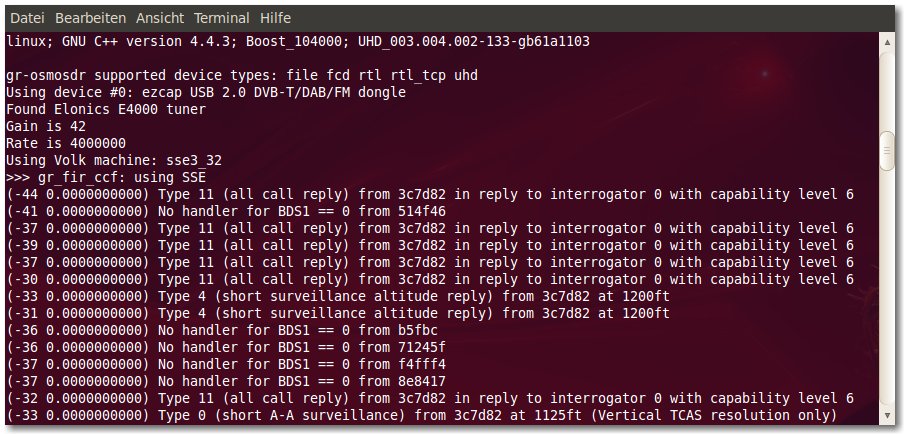This screenshot has height=434, width=904.
Task: Click the scrollbar down arrow
Action: pyautogui.click(x=887, y=416)
